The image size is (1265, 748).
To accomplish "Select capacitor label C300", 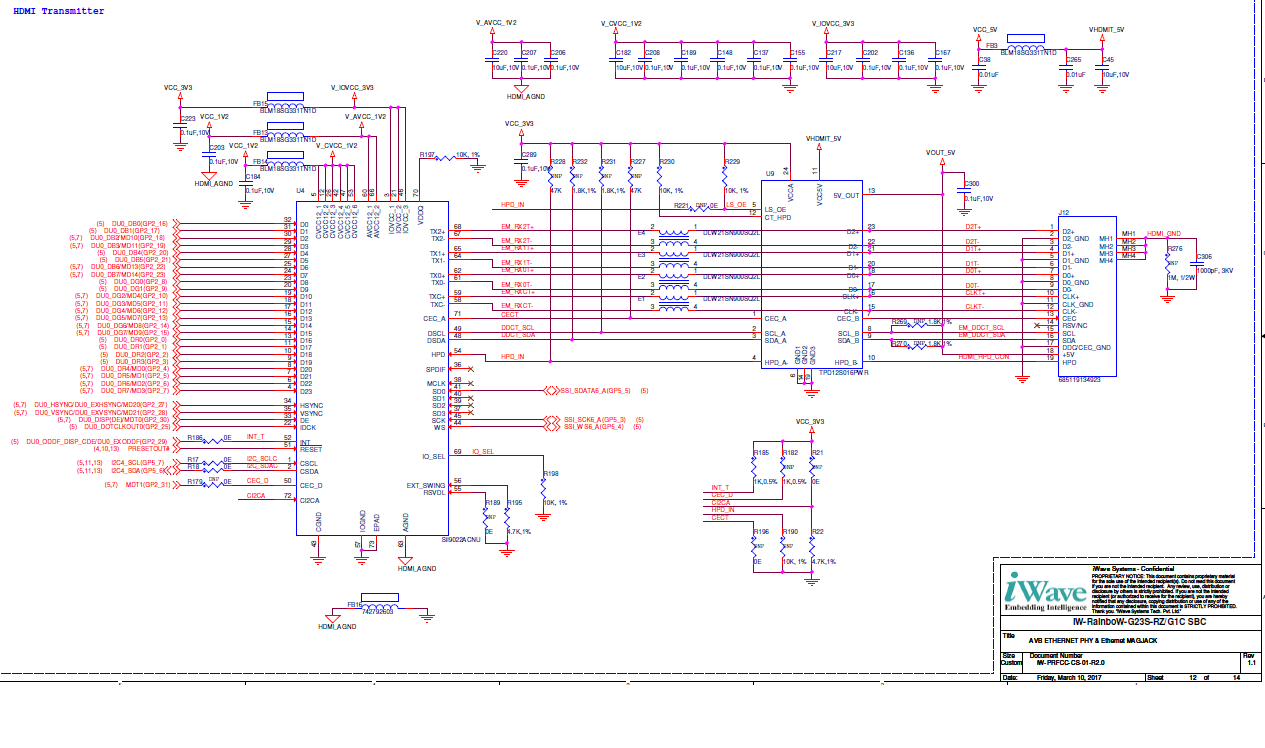I will (x=972, y=184).
